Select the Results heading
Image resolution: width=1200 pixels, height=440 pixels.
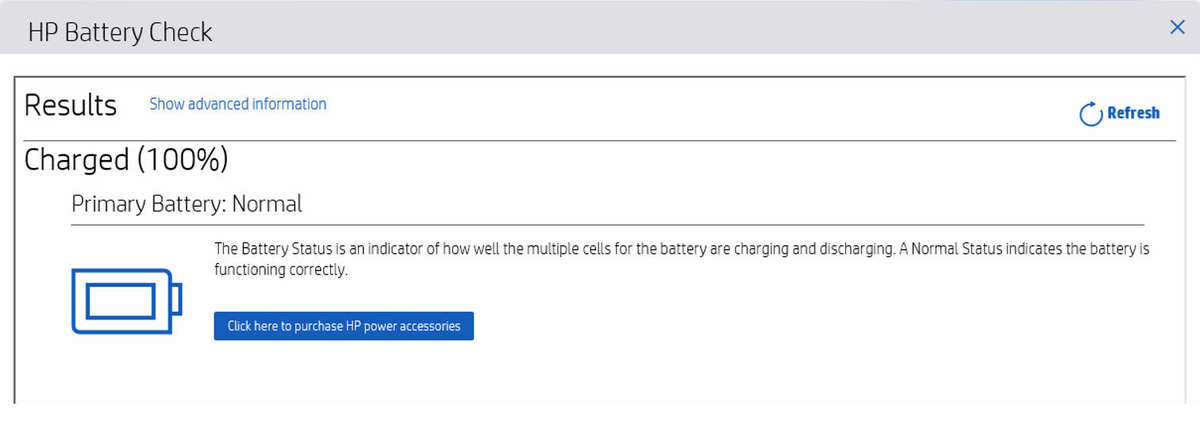[x=70, y=105]
